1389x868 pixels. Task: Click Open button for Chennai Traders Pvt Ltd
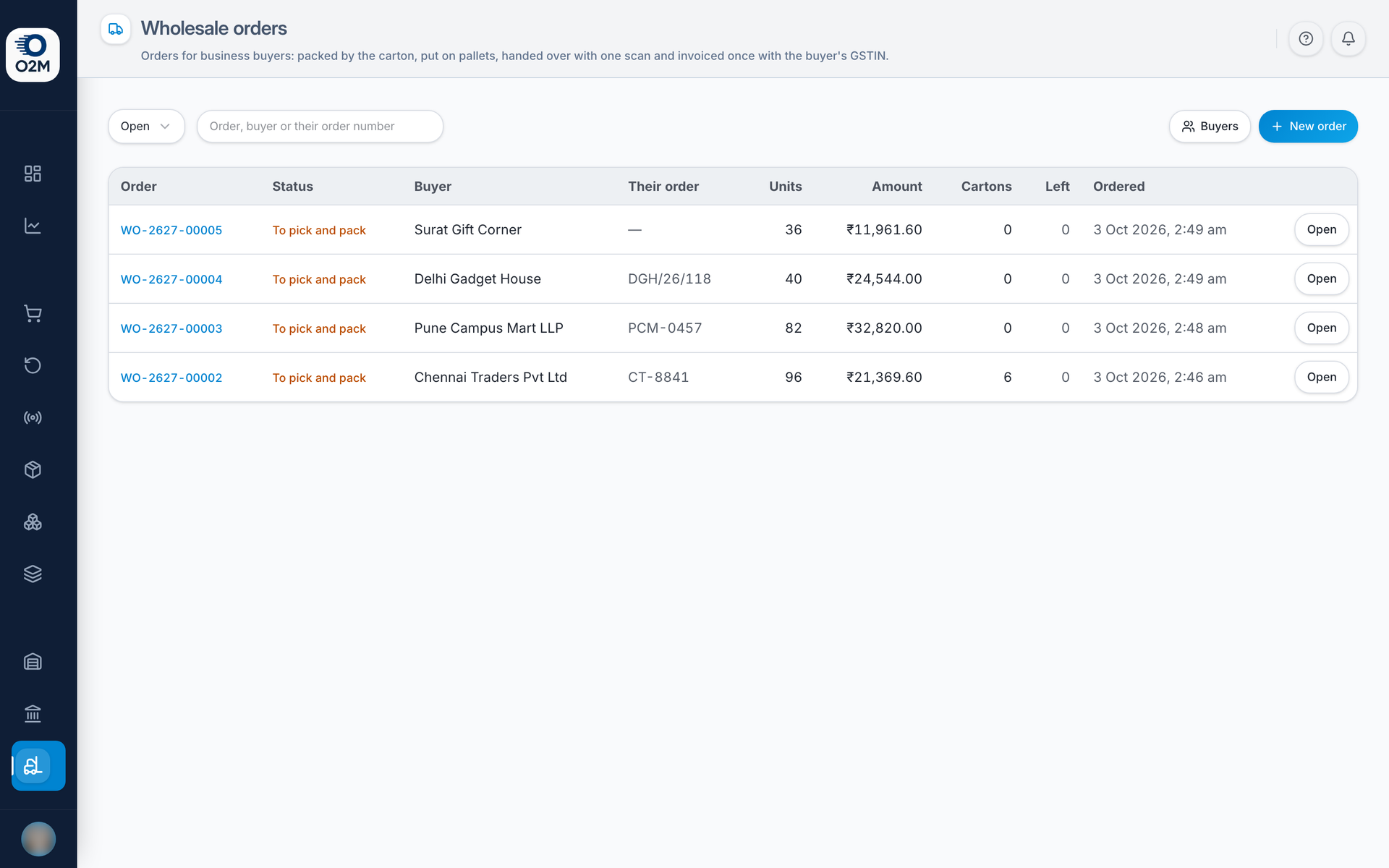coord(1322,377)
